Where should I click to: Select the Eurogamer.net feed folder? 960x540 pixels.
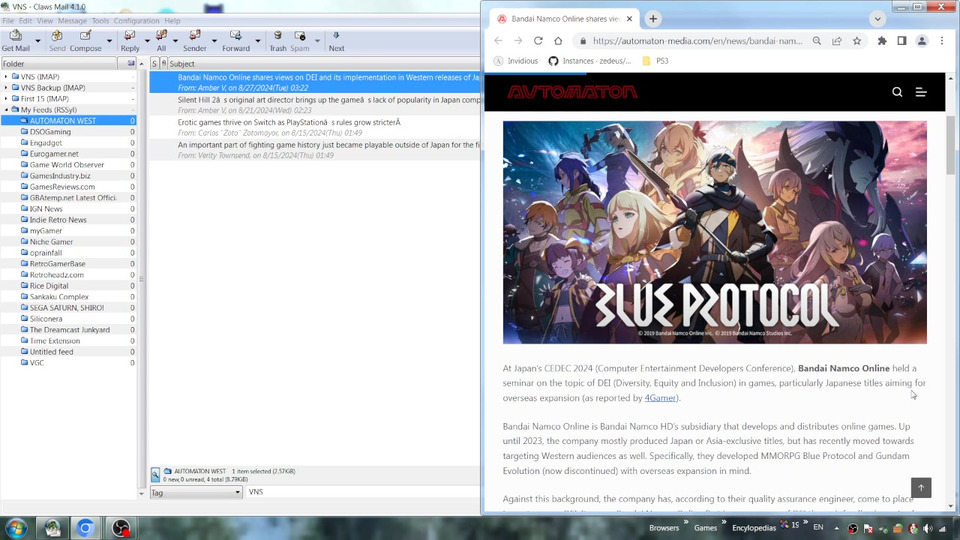click(54, 154)
